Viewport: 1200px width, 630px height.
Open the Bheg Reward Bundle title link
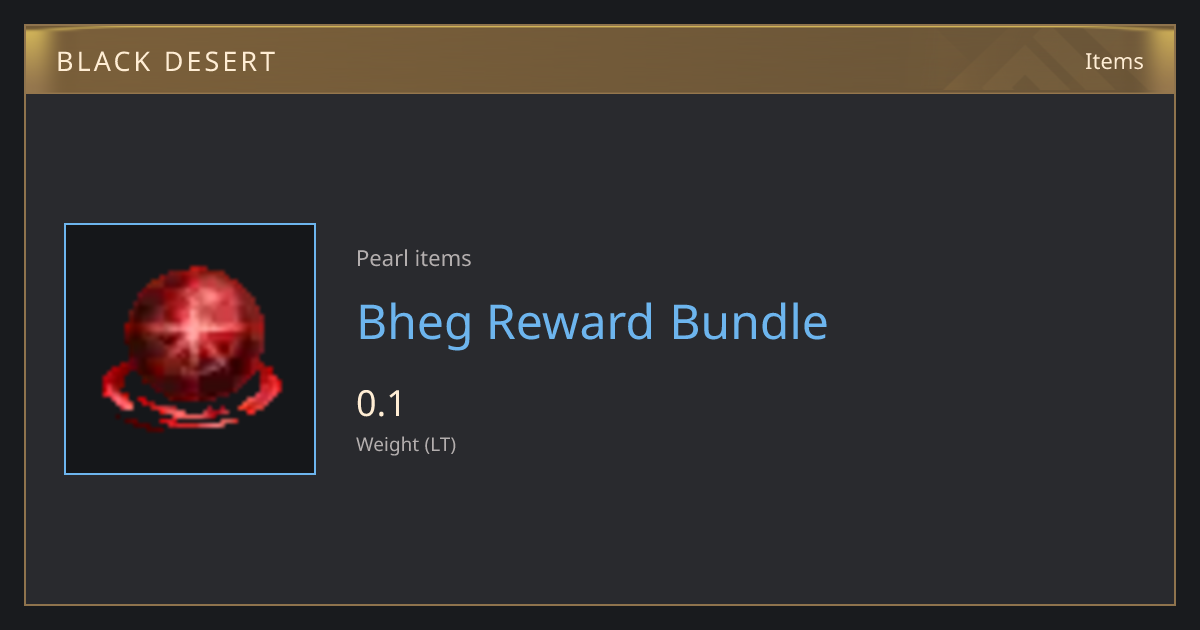pyautogui.click(x=592, y=323)
